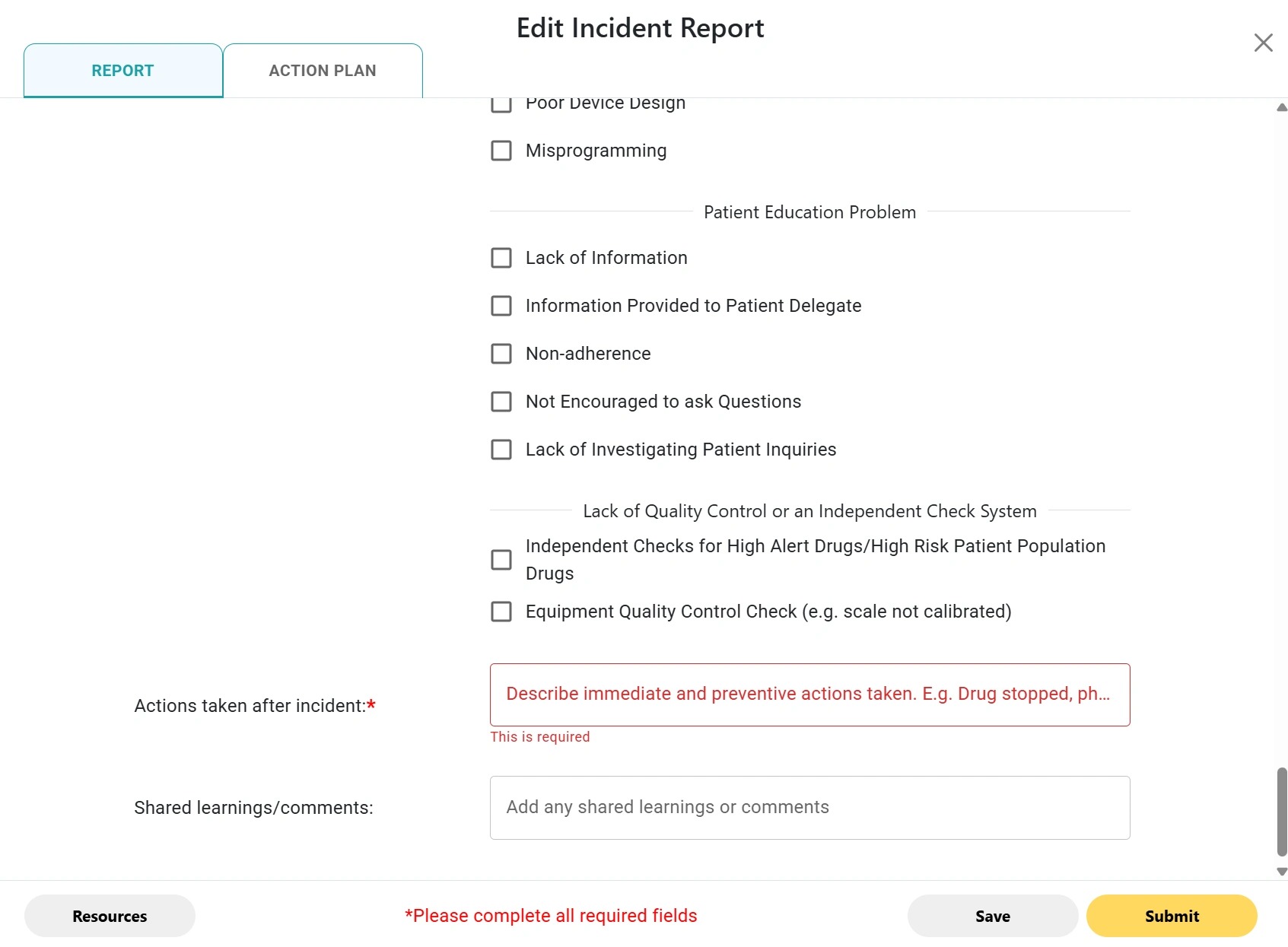Image resolution: width=1288 pixels, height=947 pixels.
Task: Click the vertical scrollbar thumb
Action: pos(1281,812)
